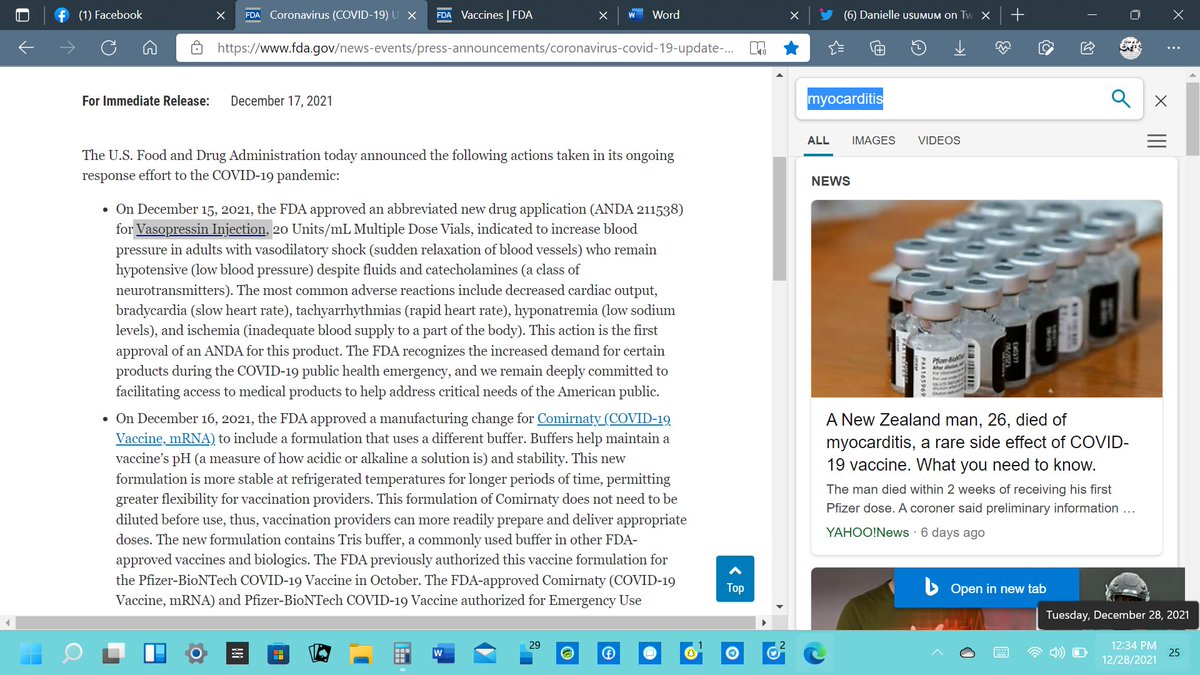1200x675 pixels.
Task: Click the browser Back arrow
Action: point(27,47)
